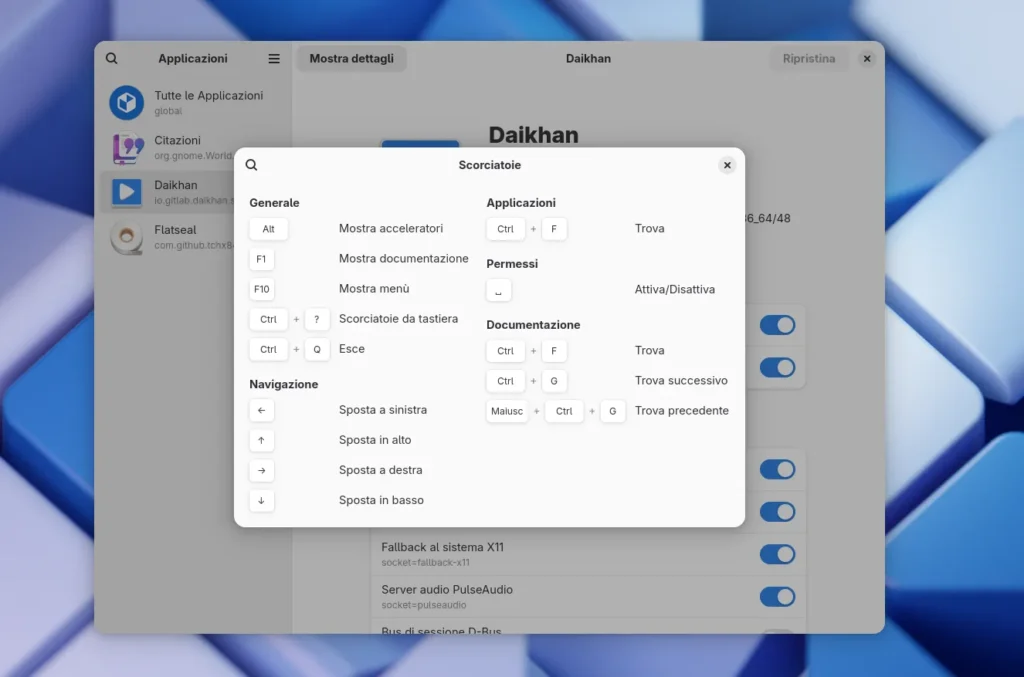Click the Sposta a destra label
Screen dimensions: 1024x677
[380, 470]
